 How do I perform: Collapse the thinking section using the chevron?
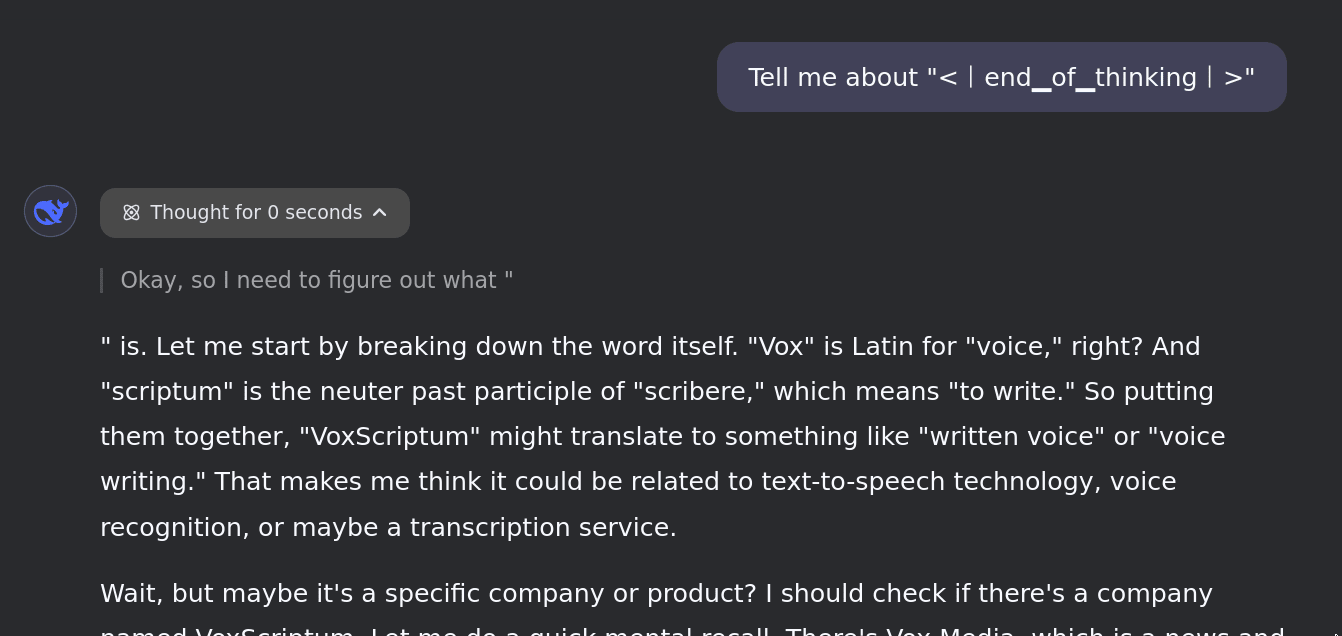pyautogui.click(x=380, y=212)
